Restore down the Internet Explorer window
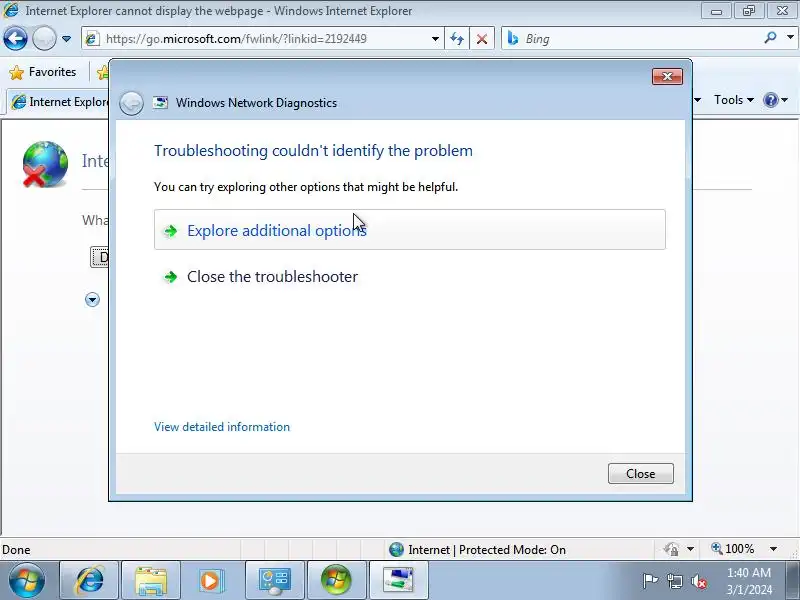The width and height of the screenshot is (800, 600). click(749, 11)
